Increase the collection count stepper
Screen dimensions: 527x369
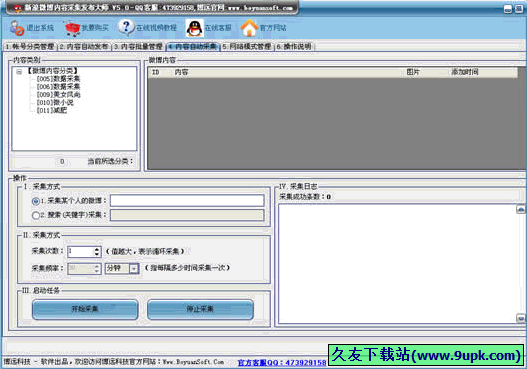pyautogui.click(x=97, y=249)
